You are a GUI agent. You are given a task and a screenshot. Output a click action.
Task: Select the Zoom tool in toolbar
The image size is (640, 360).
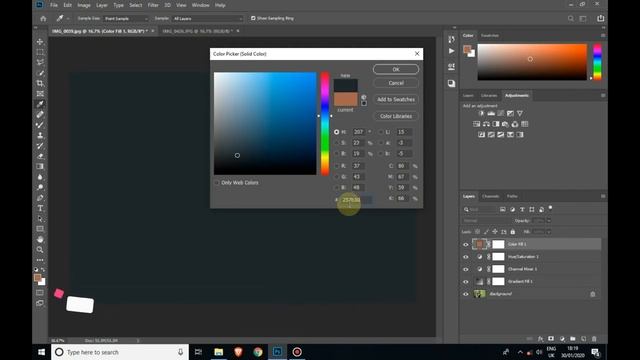[x=40, y=249]
